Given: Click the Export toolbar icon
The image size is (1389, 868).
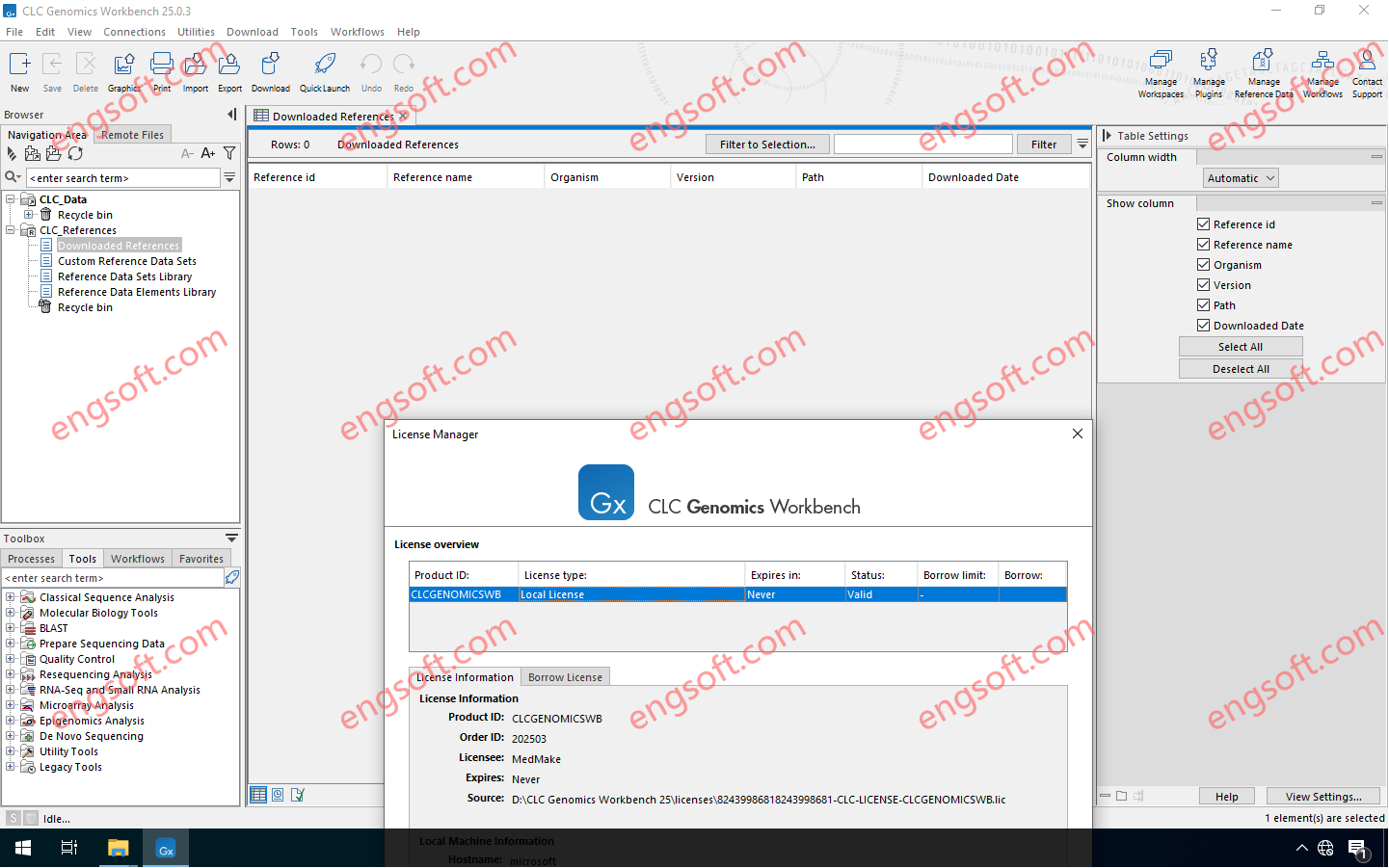Looking at the screenshot, I should tap(229, 65).
